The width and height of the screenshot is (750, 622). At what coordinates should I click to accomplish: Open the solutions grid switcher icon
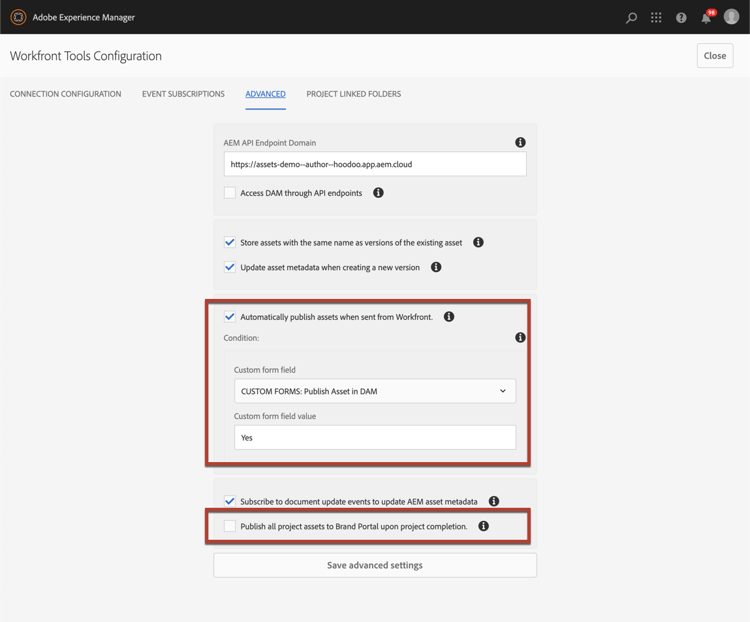[x=656, y=18]
